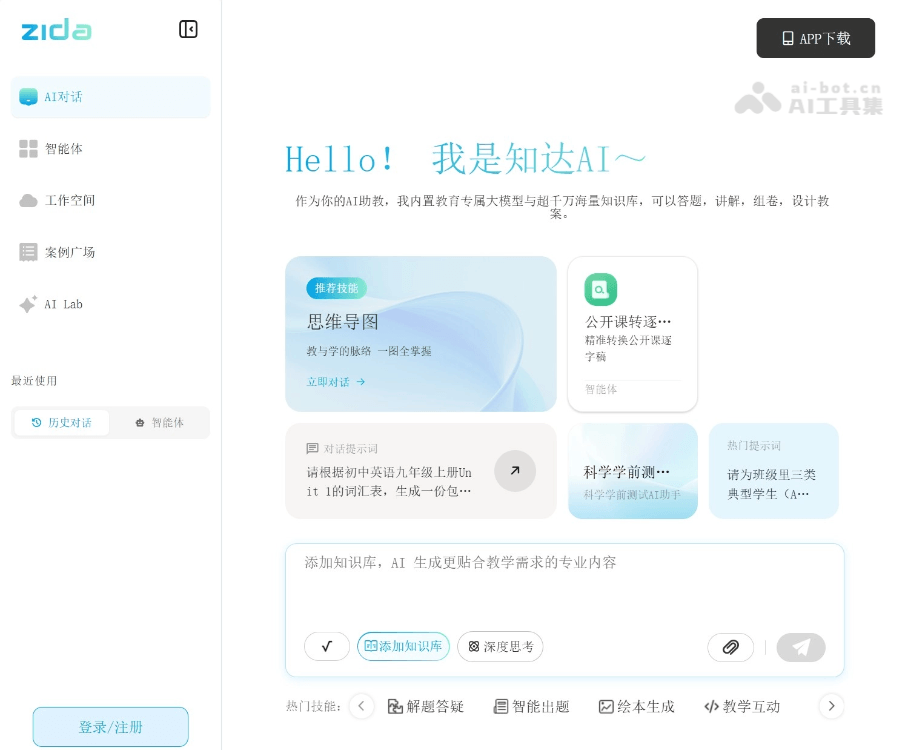This screenshot has height=750, width=900.
Task: Select the 请根据初中英语九年级 prompt text
Action: (389, 481)
